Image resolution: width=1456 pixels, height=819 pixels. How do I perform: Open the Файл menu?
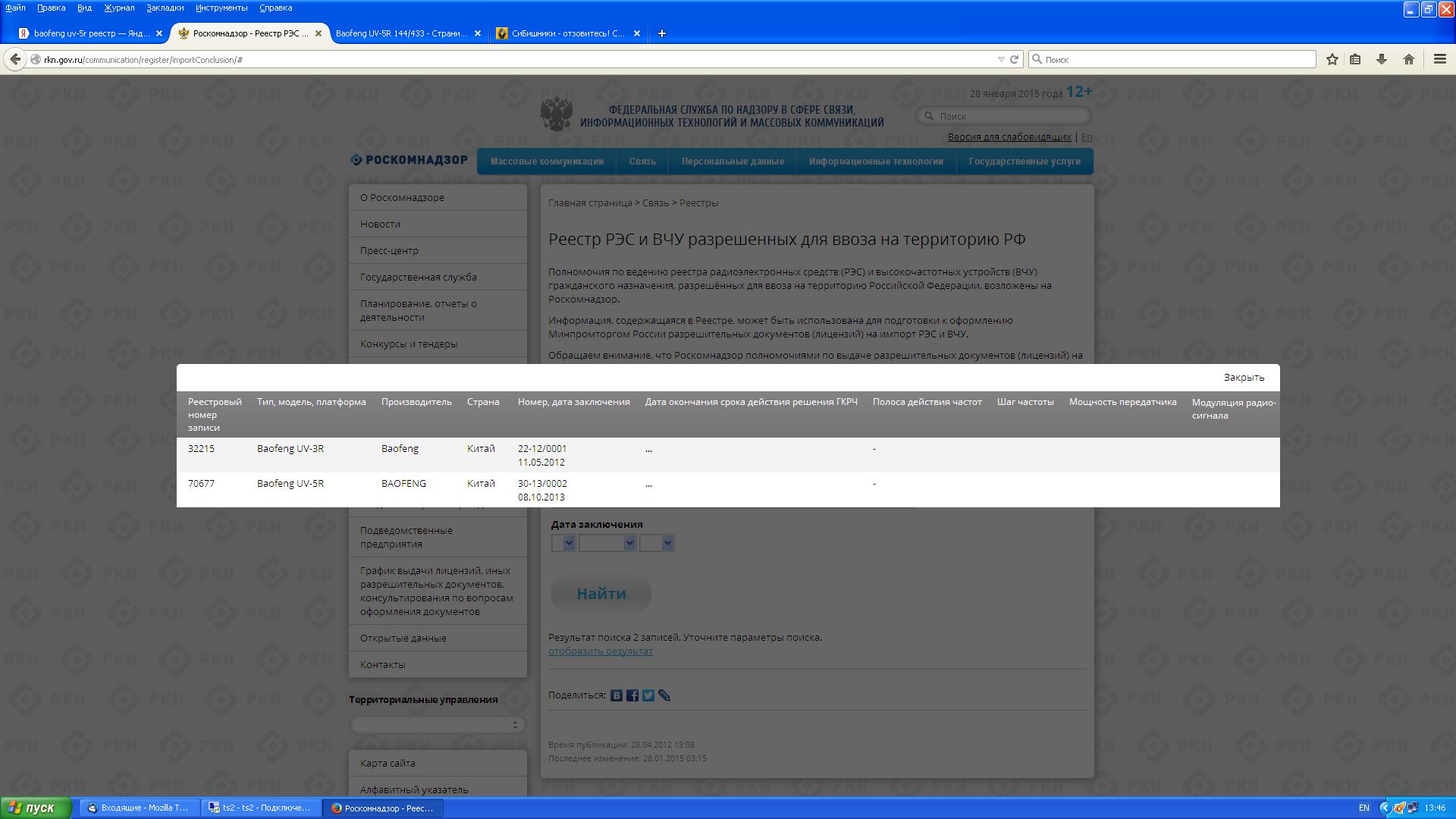[15, 8]
